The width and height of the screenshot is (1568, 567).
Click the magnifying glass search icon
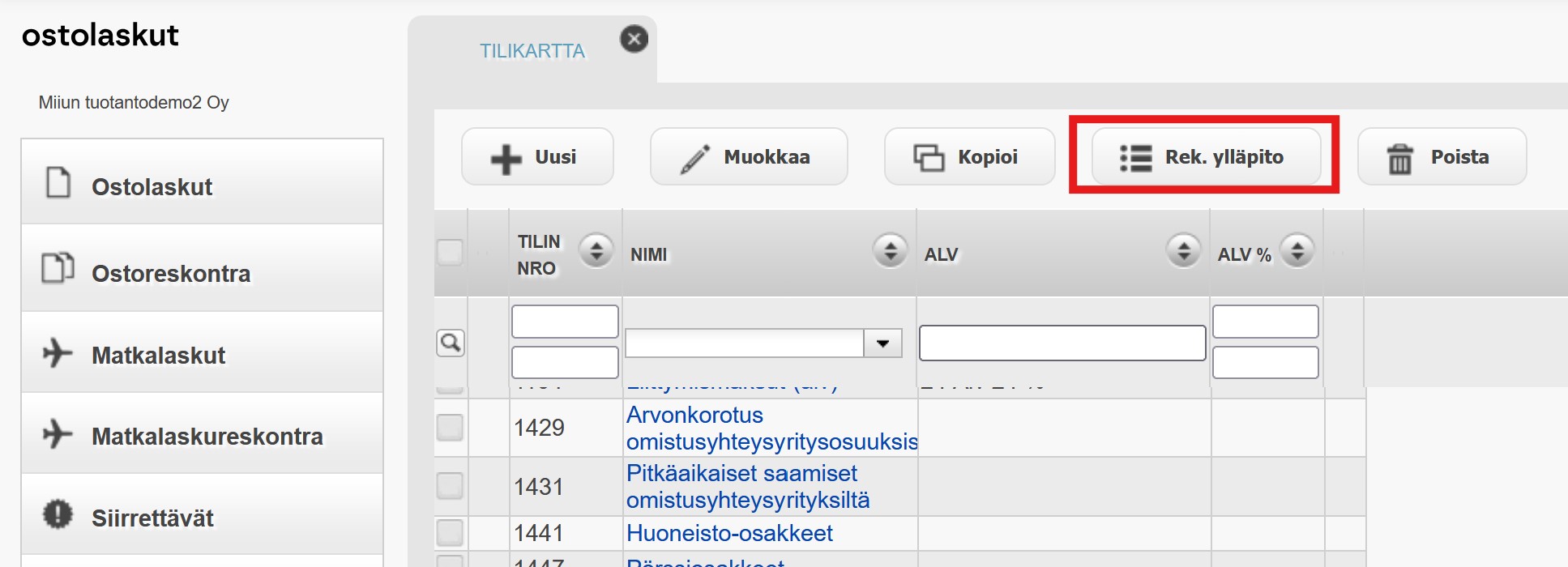[451, 343]
